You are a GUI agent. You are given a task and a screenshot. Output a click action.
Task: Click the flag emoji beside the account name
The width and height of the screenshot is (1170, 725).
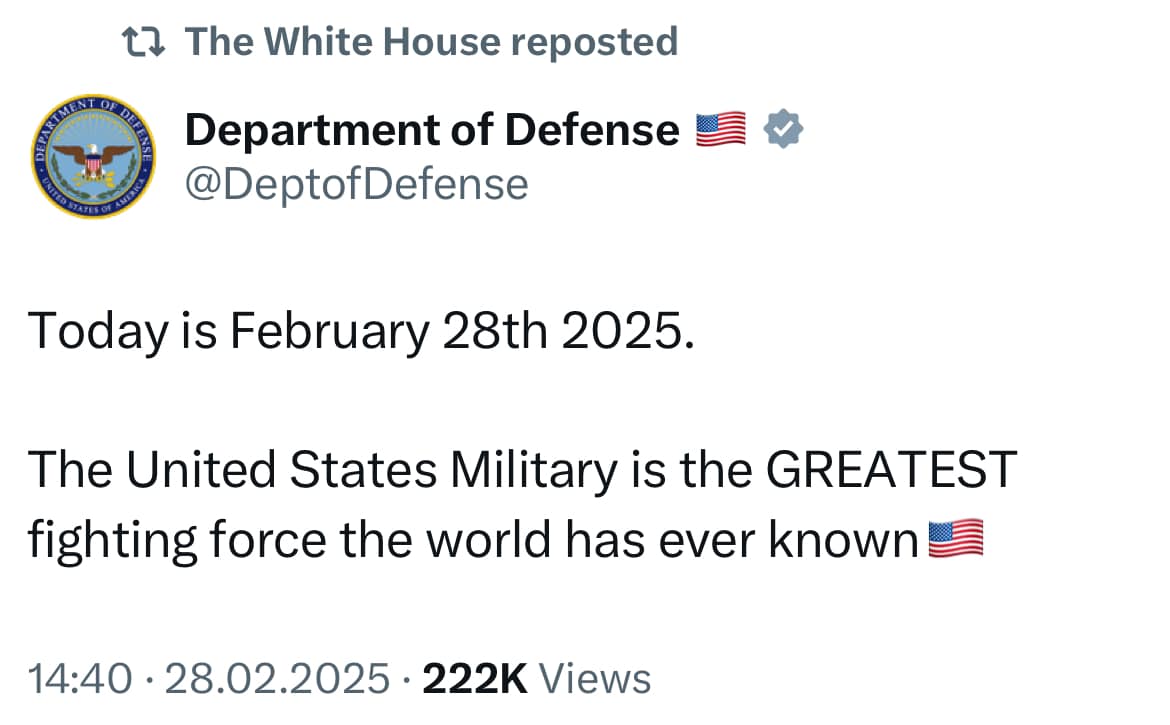[x=720, y=130]
